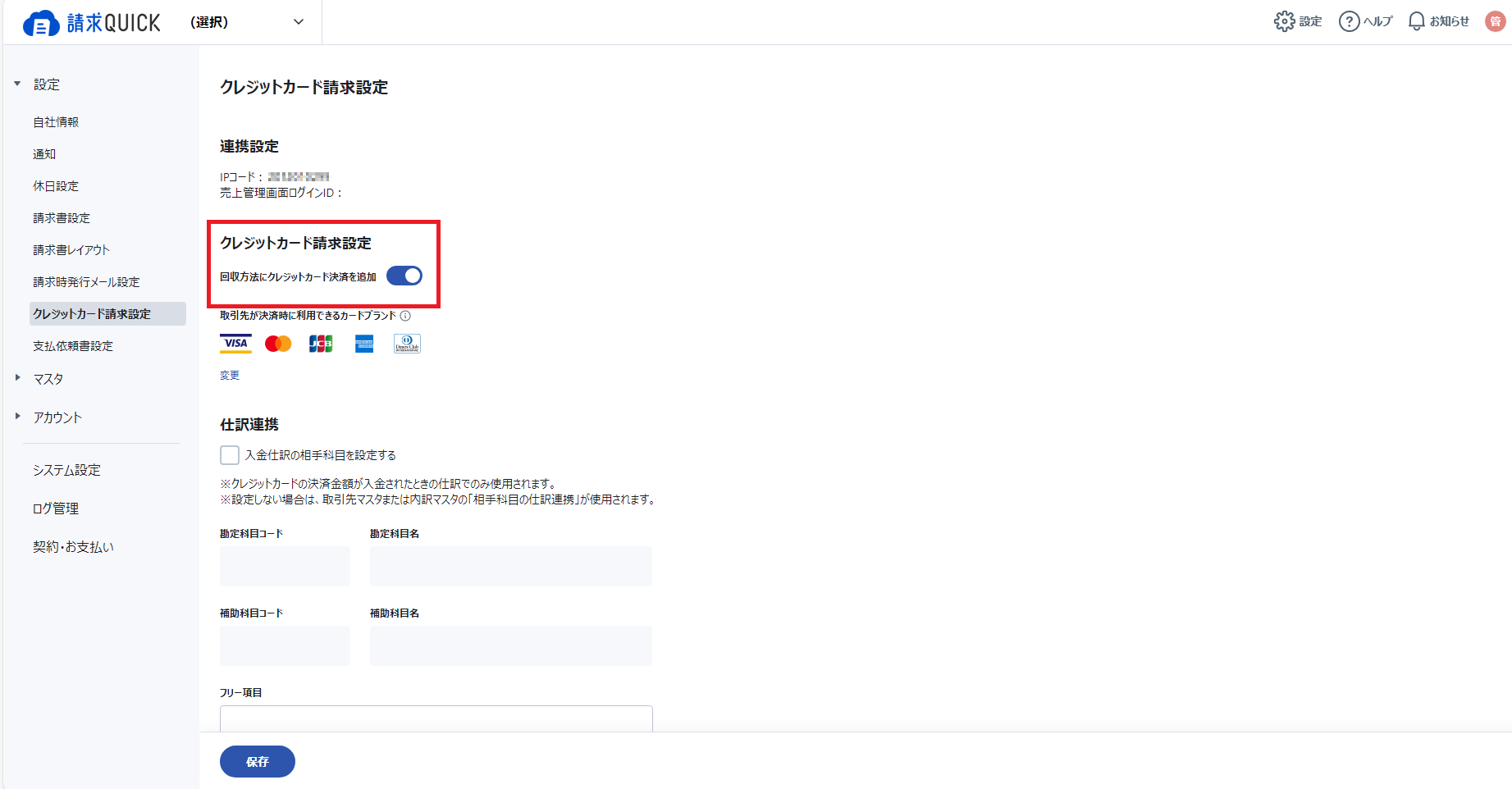
Task: Open the (選択) company dropdown
Action: pos(247,22)
